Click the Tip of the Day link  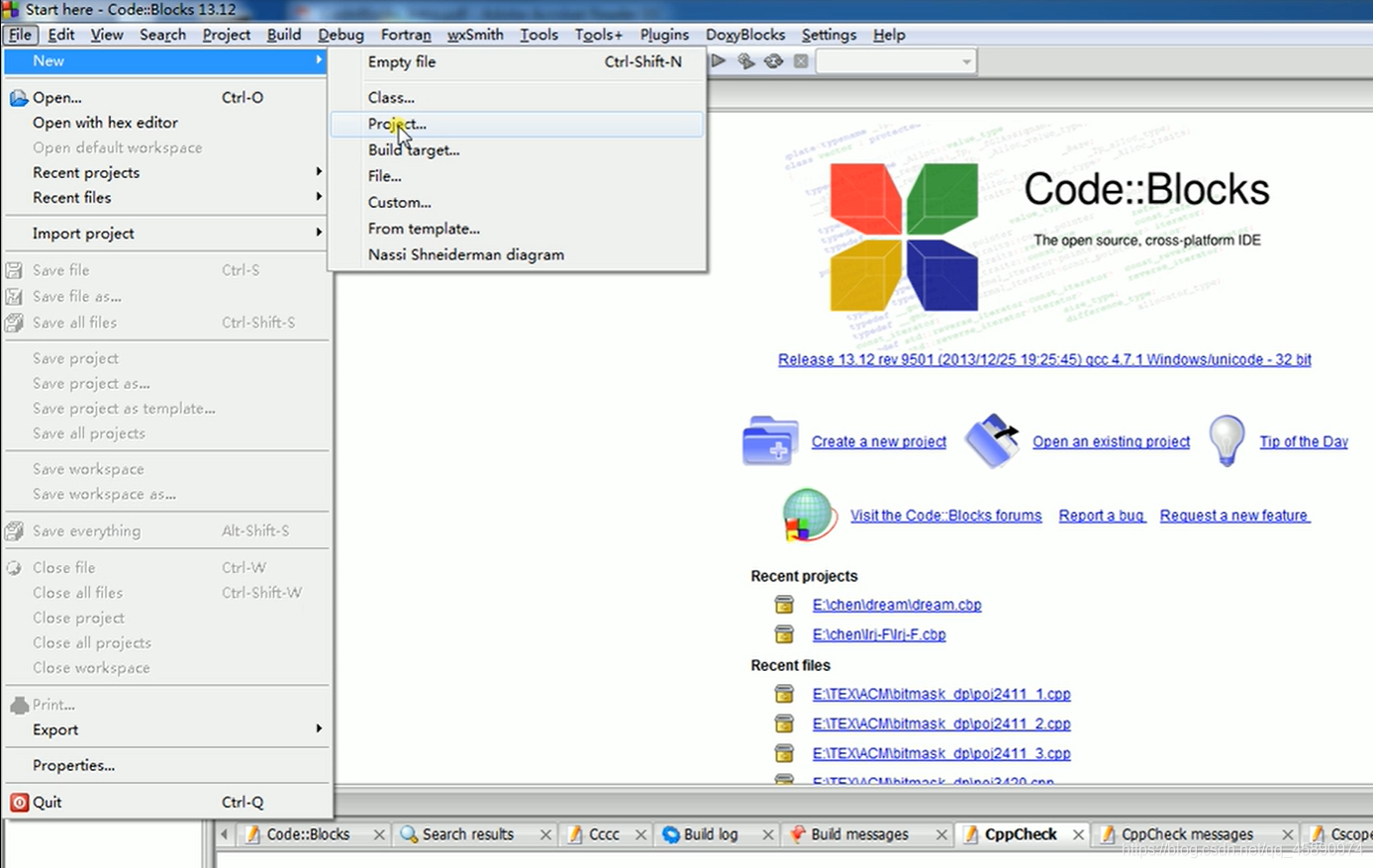(x=1304, y=441)
